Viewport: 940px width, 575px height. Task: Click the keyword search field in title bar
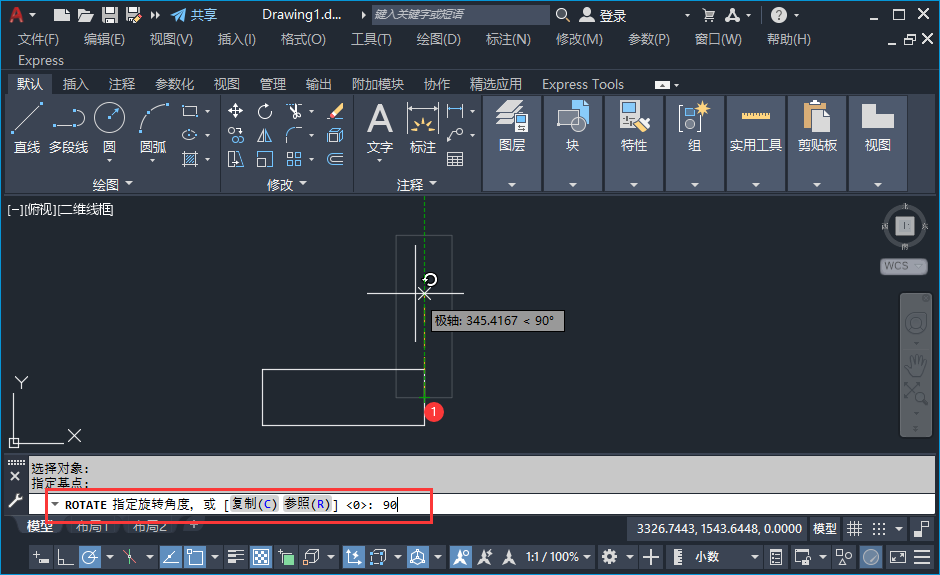pos(460,14)
